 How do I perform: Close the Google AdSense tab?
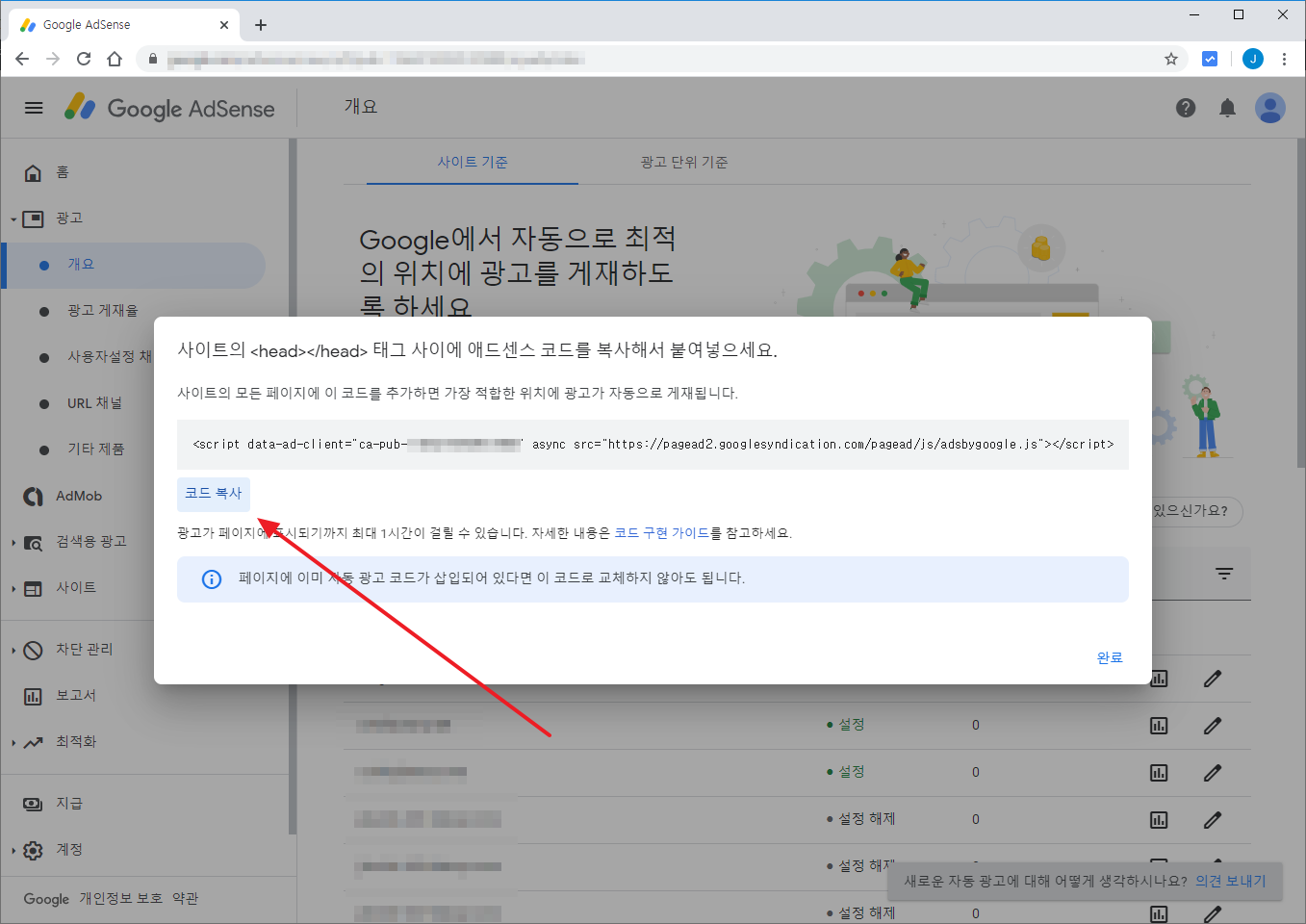click(x=224, y=25)
